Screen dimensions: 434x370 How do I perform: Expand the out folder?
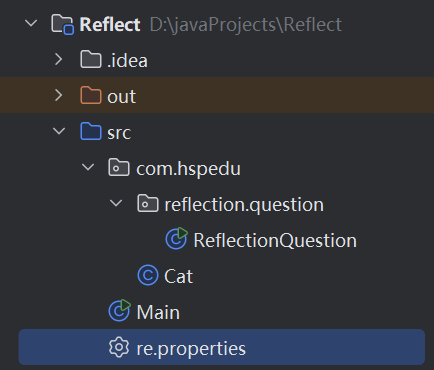click(x=59, y=95)
